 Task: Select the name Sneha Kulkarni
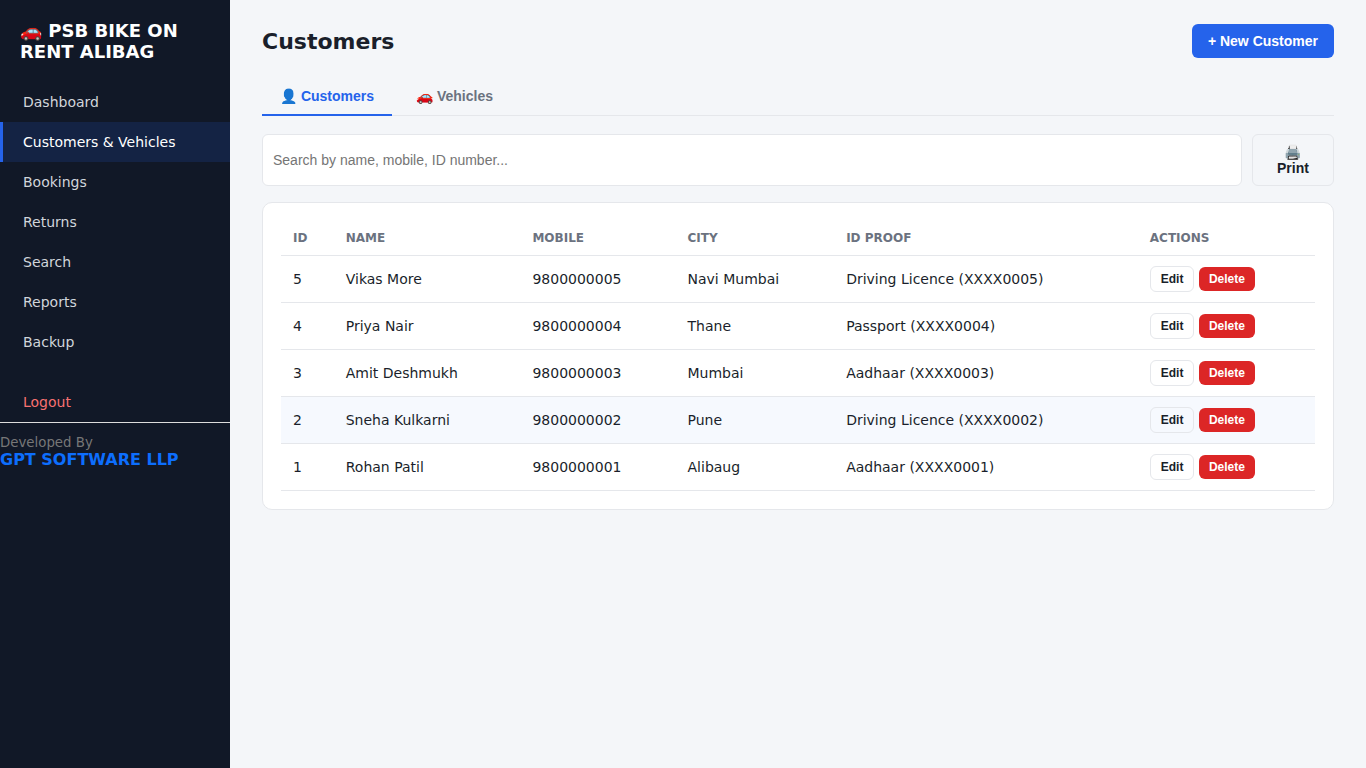click(398, 420)
